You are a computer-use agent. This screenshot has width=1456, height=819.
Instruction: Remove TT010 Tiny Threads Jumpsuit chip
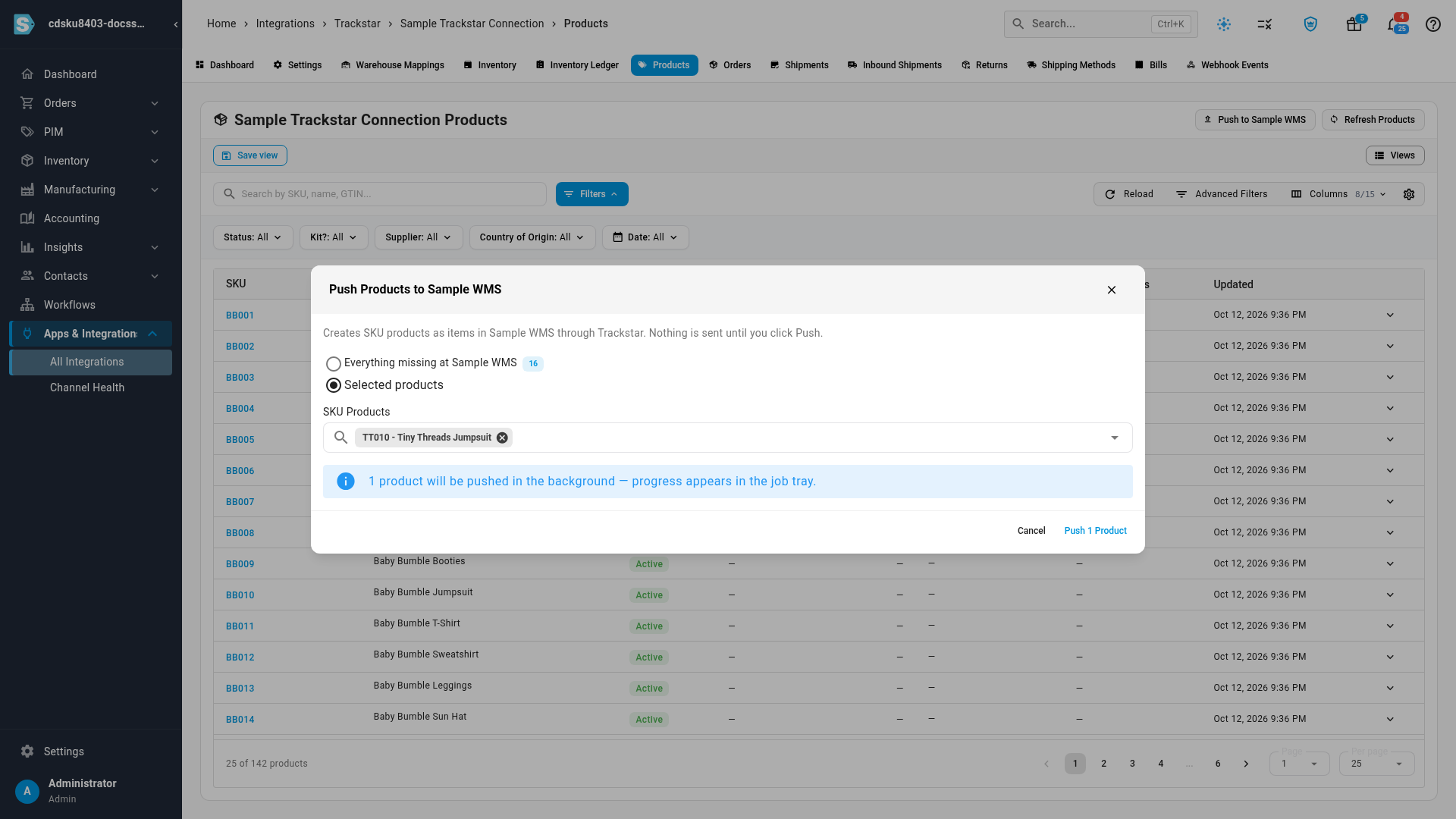(x=502, y=438)
